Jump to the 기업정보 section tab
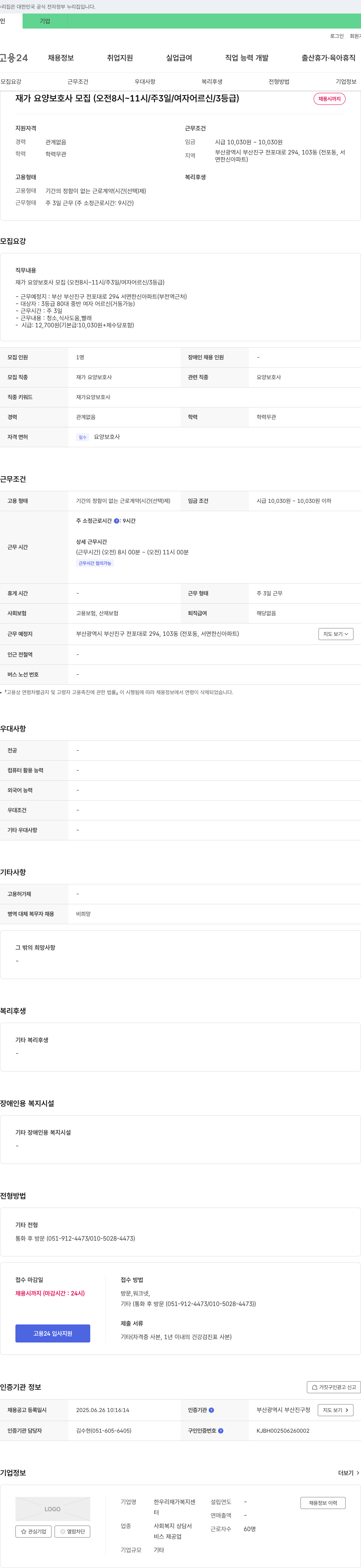The width and height of the screenshot is (361, 1568). (x=346, y=82)
